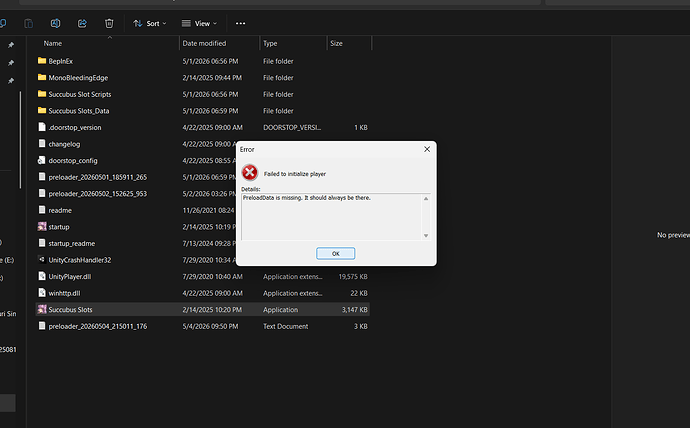This screenshot has height=428, width=690.
Task: Select the BepInEx folder icon
Action: (x=42, y=61)
